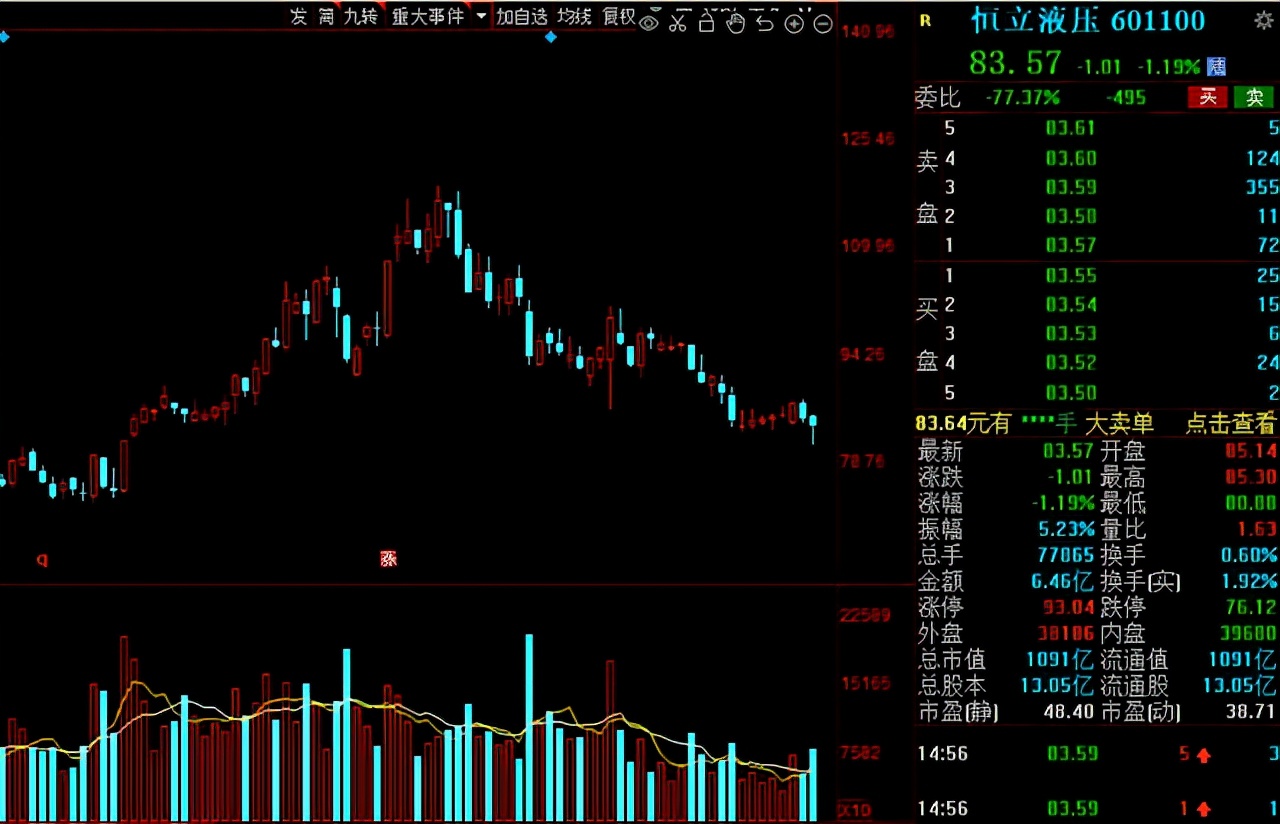Expand dropdown arrow next to 重大事件
This screenshot has width=1280, height=824.
482,17
